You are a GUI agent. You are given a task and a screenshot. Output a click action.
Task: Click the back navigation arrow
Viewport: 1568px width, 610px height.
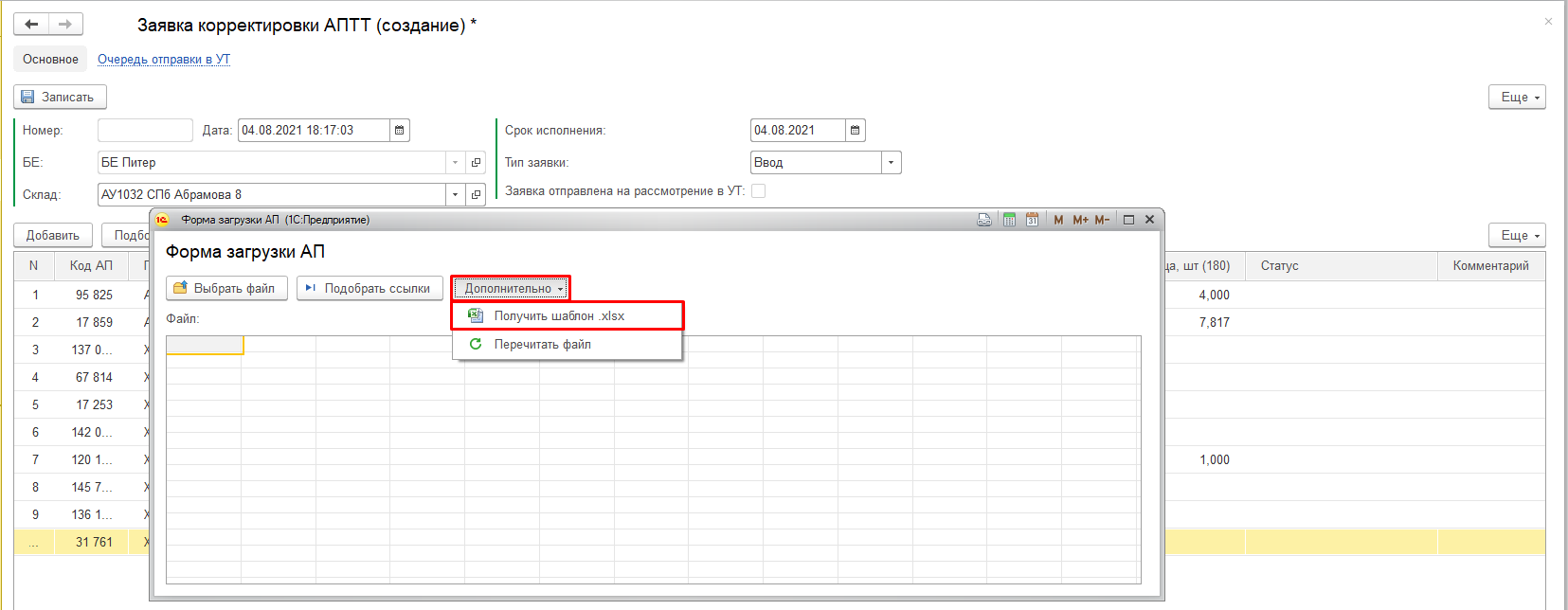click(31, 24)
